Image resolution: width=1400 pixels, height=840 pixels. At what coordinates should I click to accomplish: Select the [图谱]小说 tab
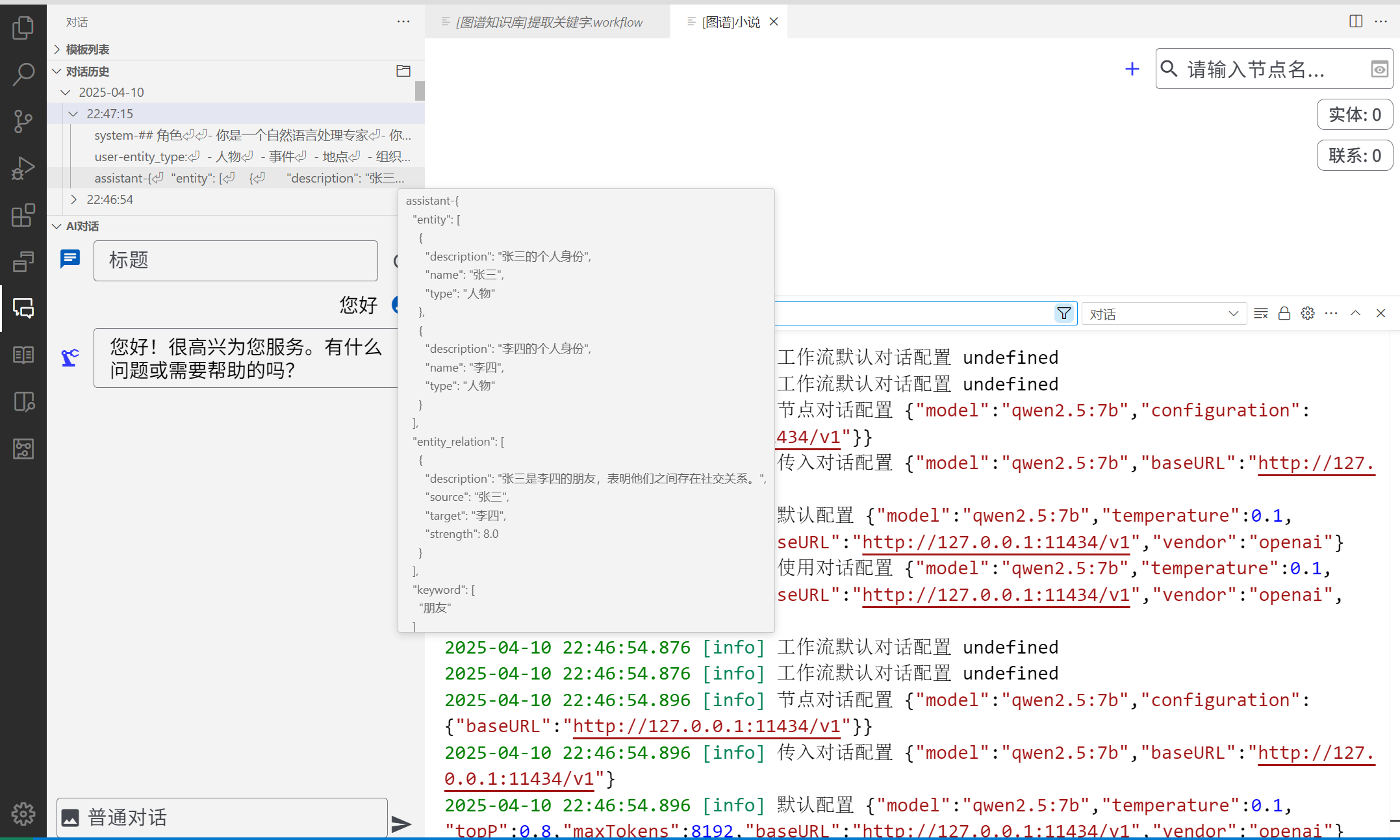[730, 22]
